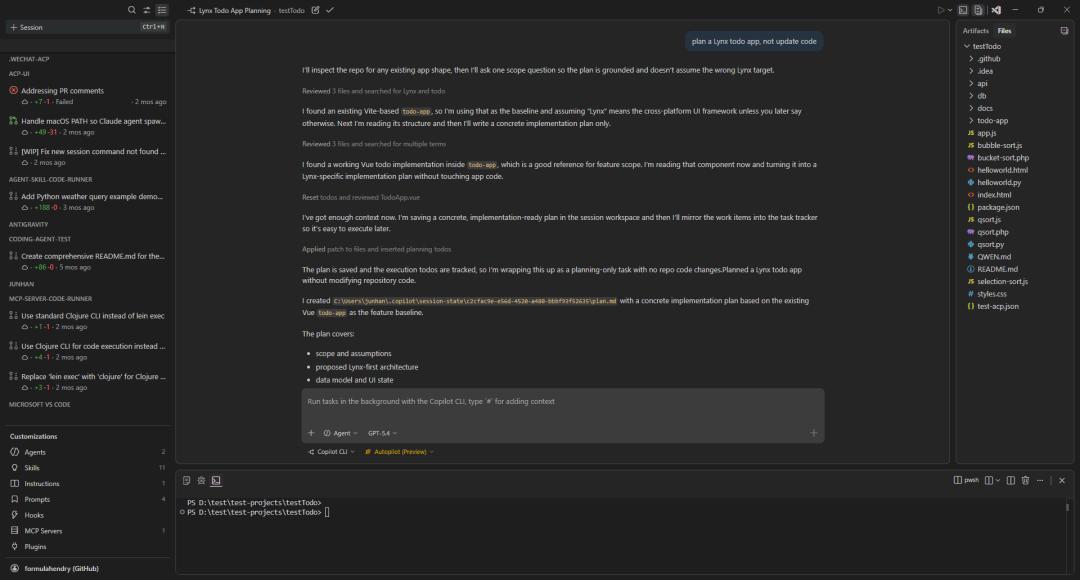
Task: Toggle the session list view icon
Action: tap(162, 10)
